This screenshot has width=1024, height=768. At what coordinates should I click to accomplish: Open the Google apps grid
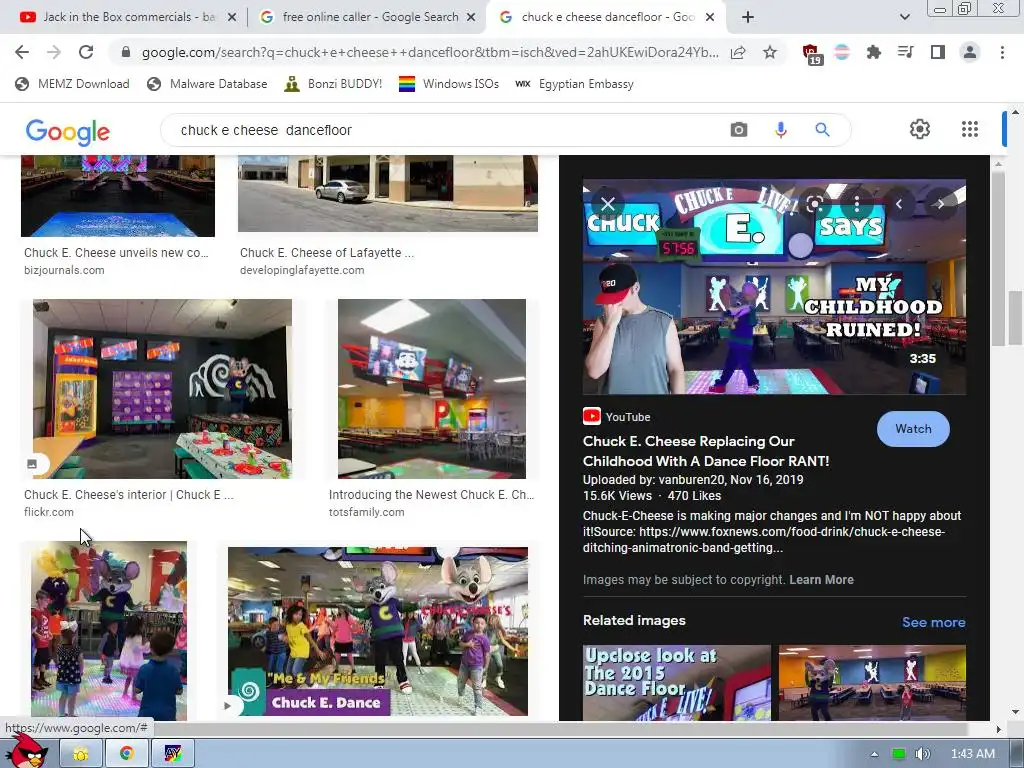970,129
